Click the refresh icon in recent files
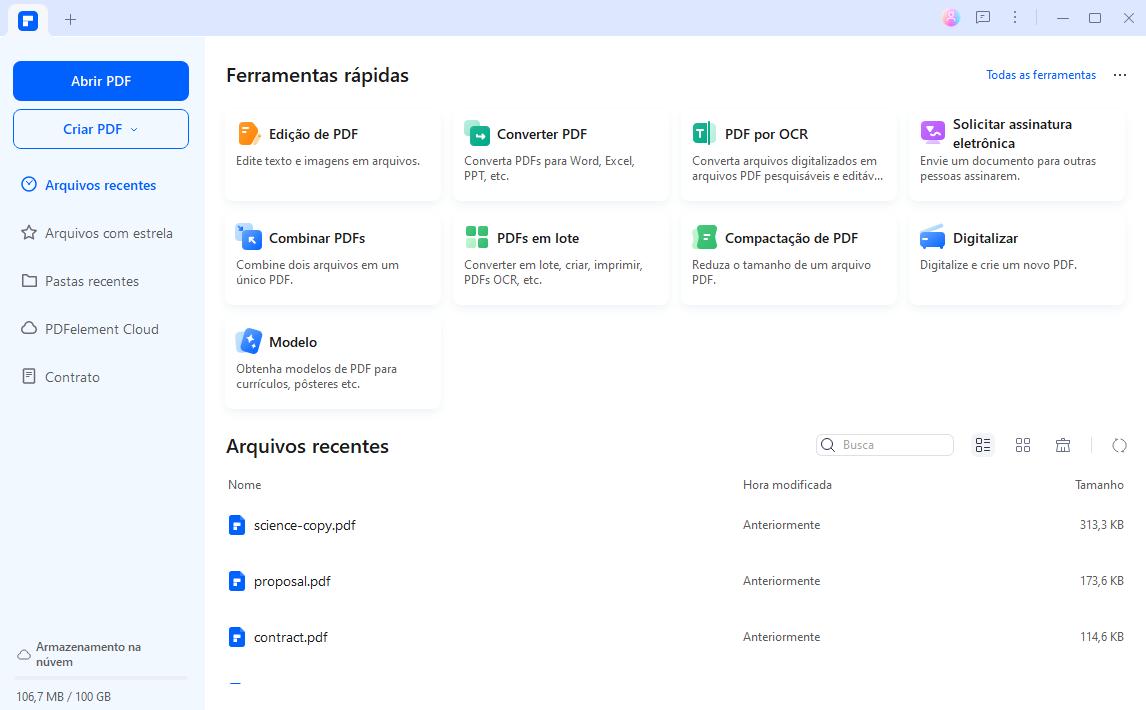This screenshot has width=1146, height=710. [1119, 445]
